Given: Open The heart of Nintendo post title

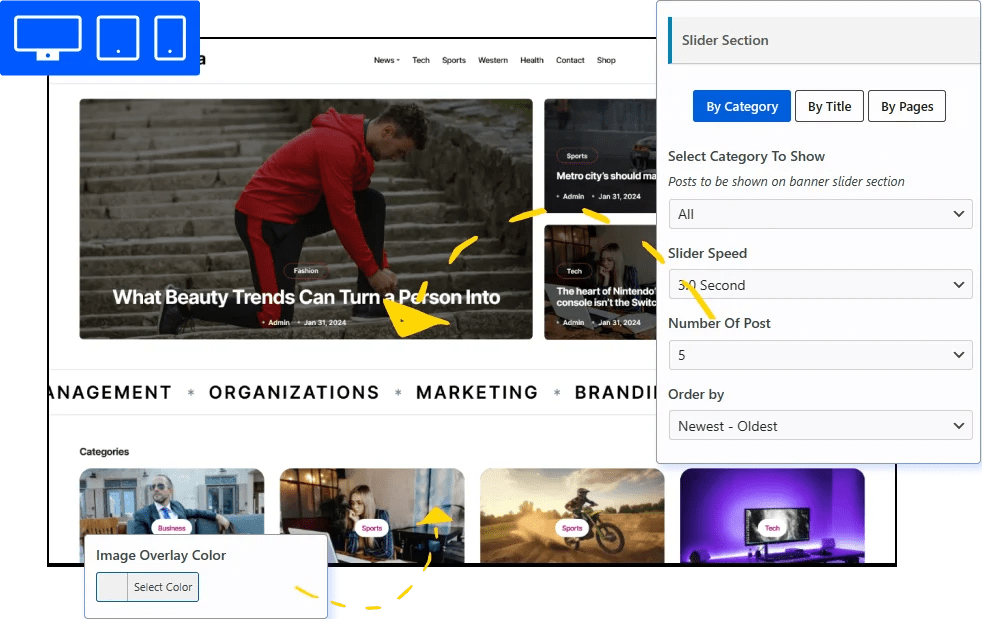Looking at the screenshot, I should (x=606, y=297).
